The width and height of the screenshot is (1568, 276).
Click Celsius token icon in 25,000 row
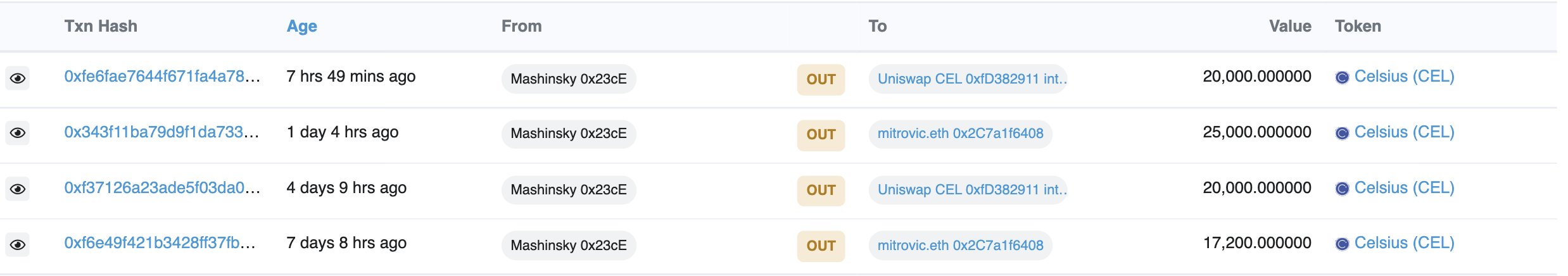pos(1341,134)
